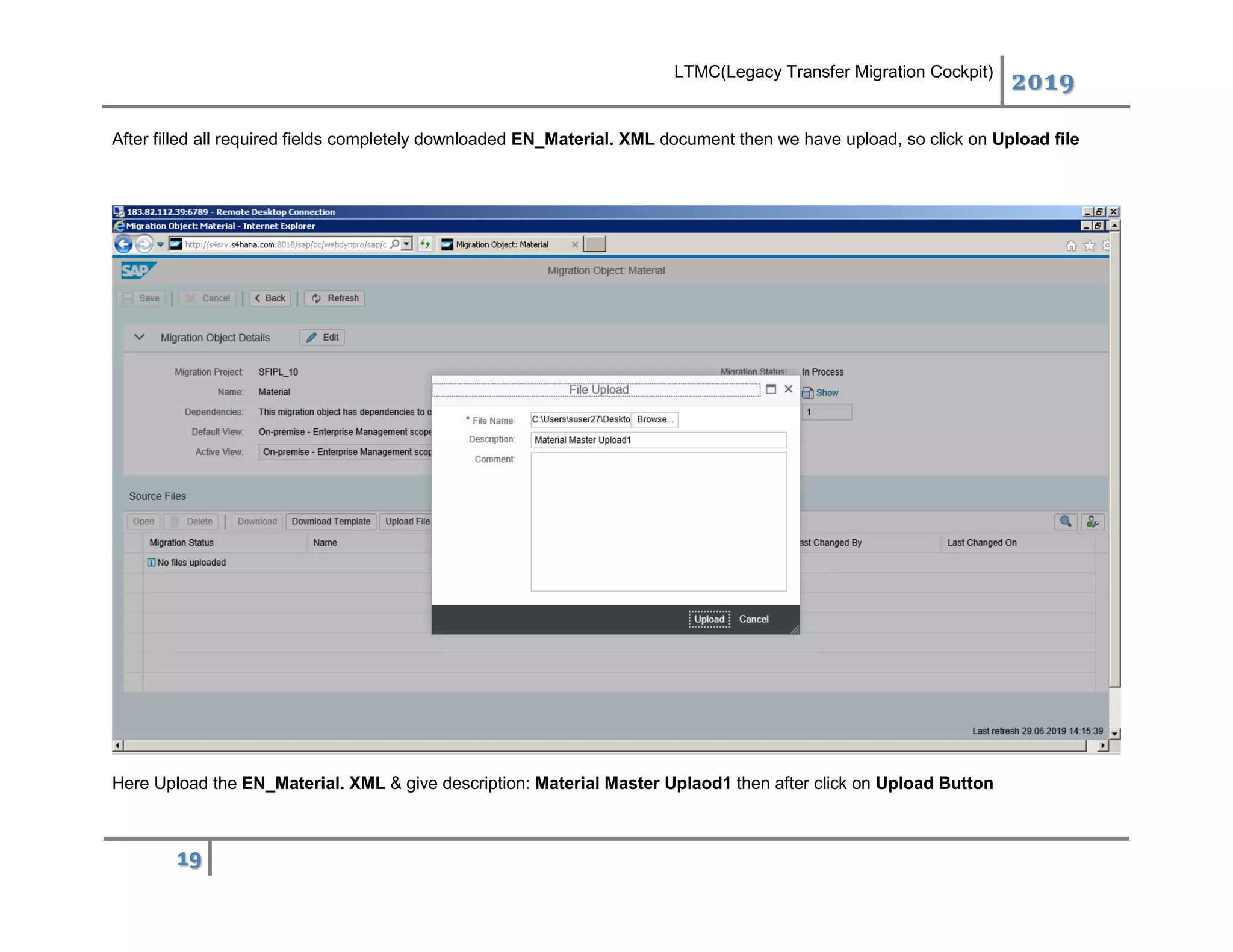Open the address bar dropdown arrow
This screenshot has height=952, width=1233.
coord(408,244)
